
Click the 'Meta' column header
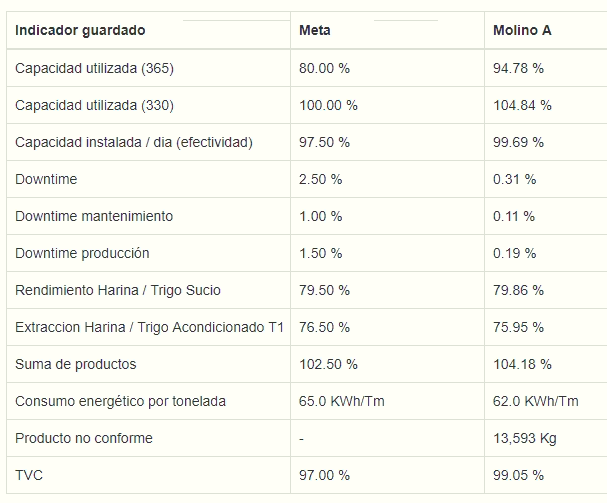(x=315, y=30)
